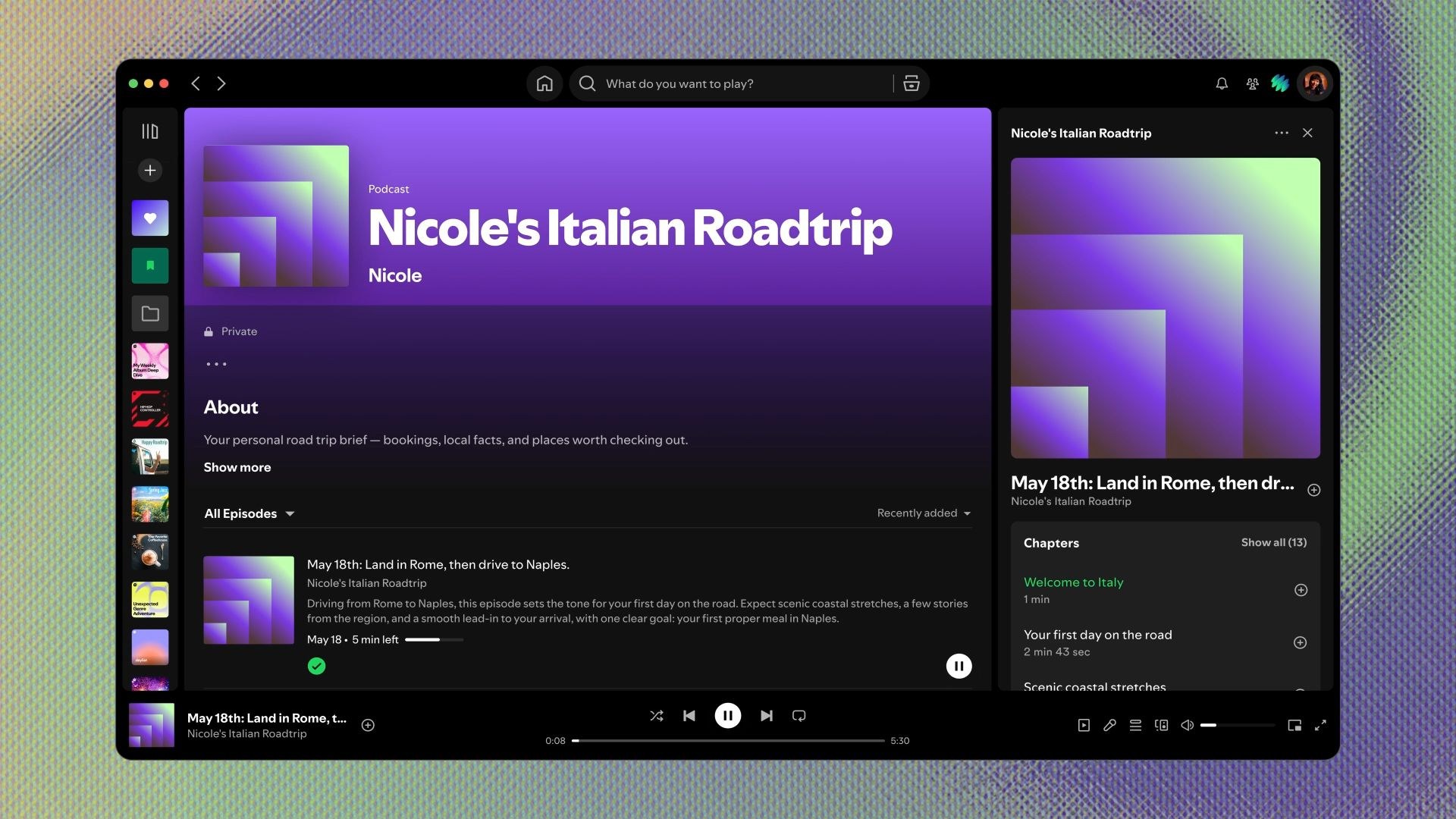Screen dimensions: 1456x819
Task: Select 'Your first day on the road' chapter
Action: coord(1098,635)
